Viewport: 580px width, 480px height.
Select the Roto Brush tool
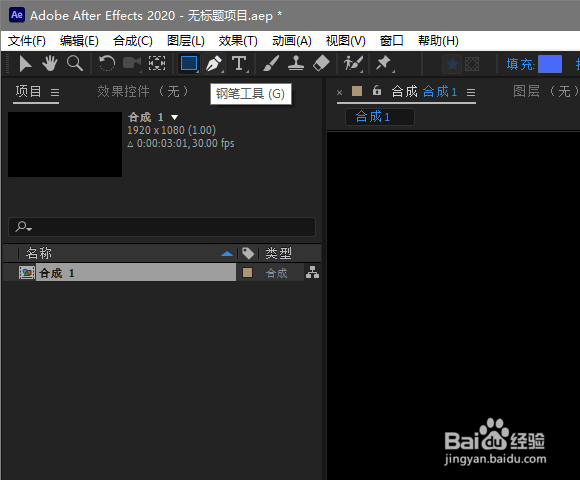click(x=353, y=64)
